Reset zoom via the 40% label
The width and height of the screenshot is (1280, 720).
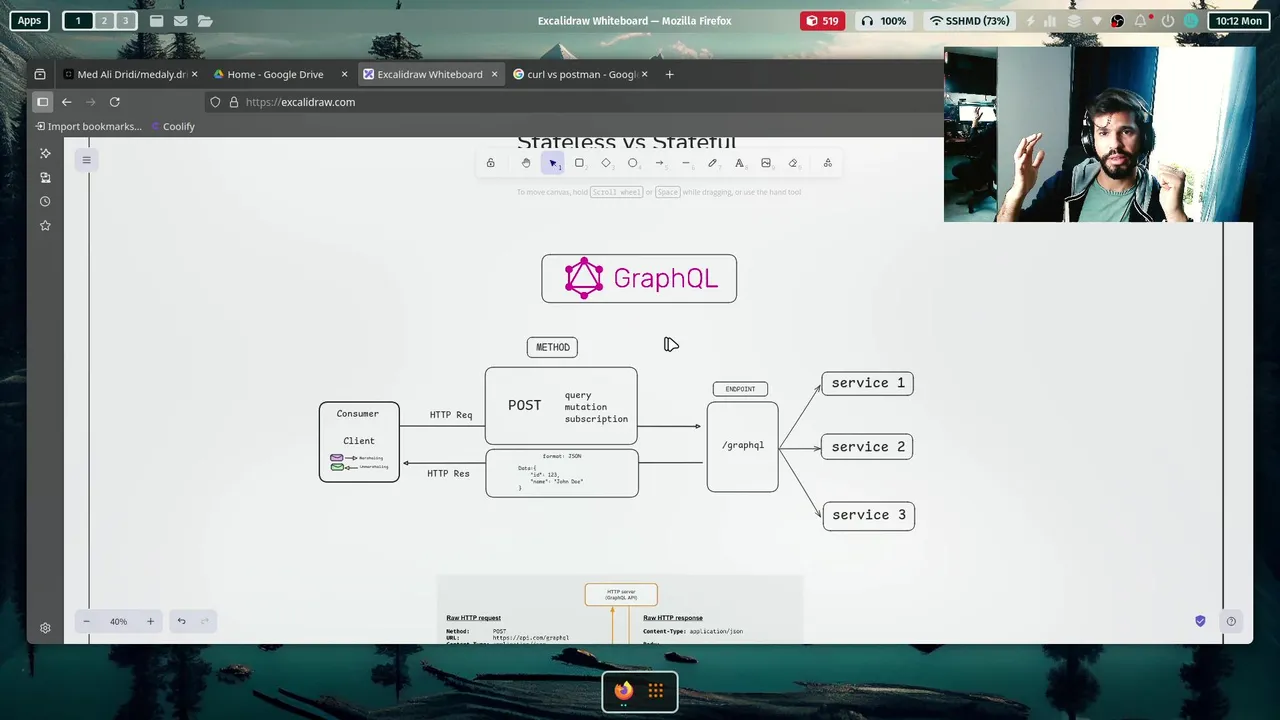click(x=118, y=621)
